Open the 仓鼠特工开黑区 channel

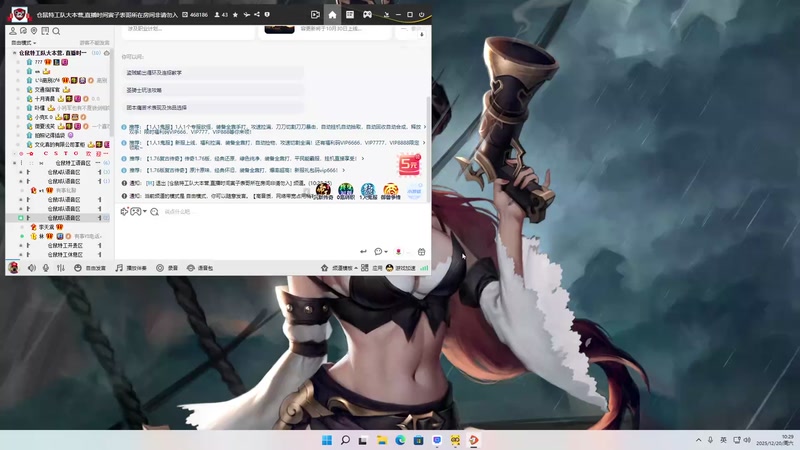65,245
